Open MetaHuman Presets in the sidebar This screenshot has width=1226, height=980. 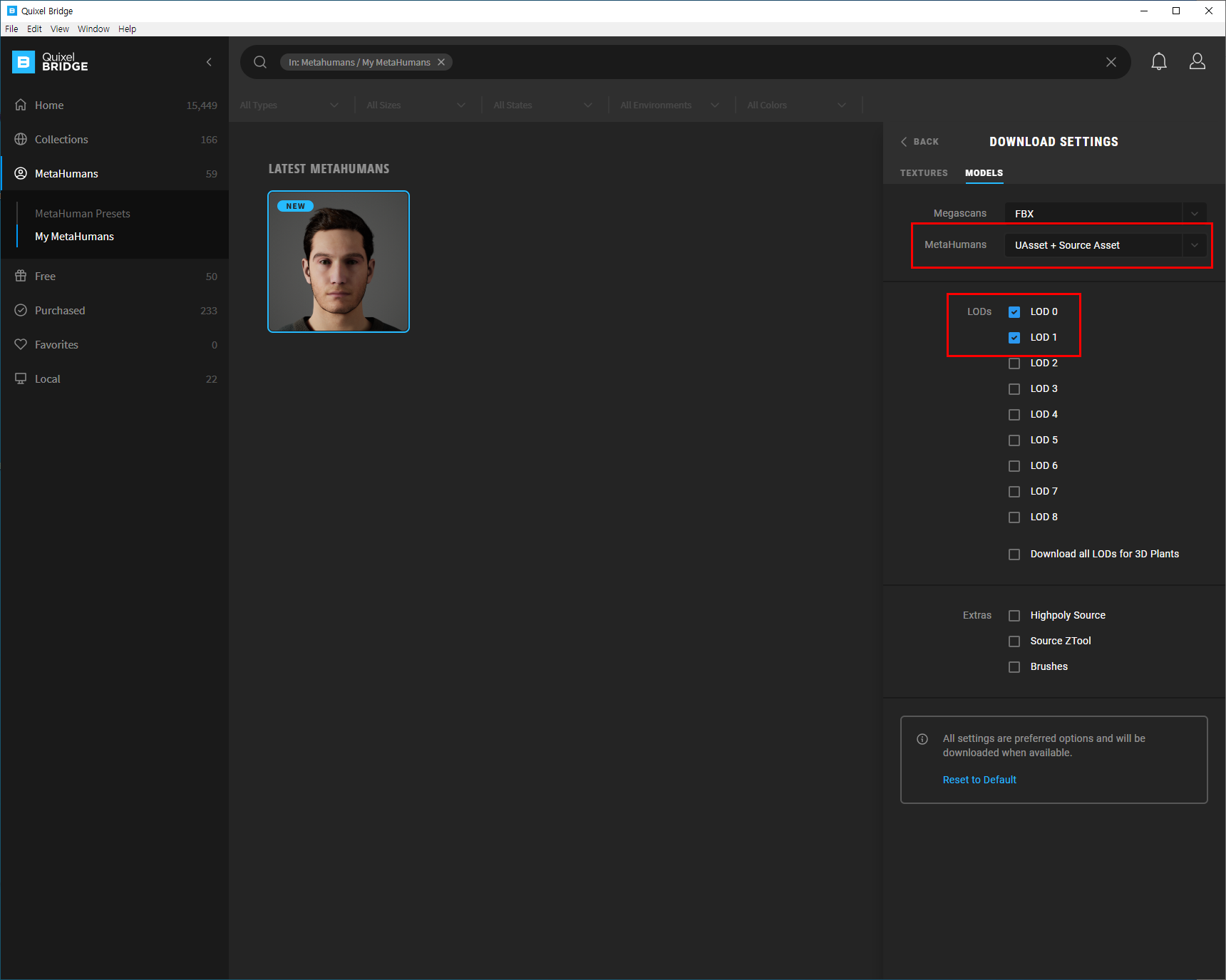click(83, 213)
